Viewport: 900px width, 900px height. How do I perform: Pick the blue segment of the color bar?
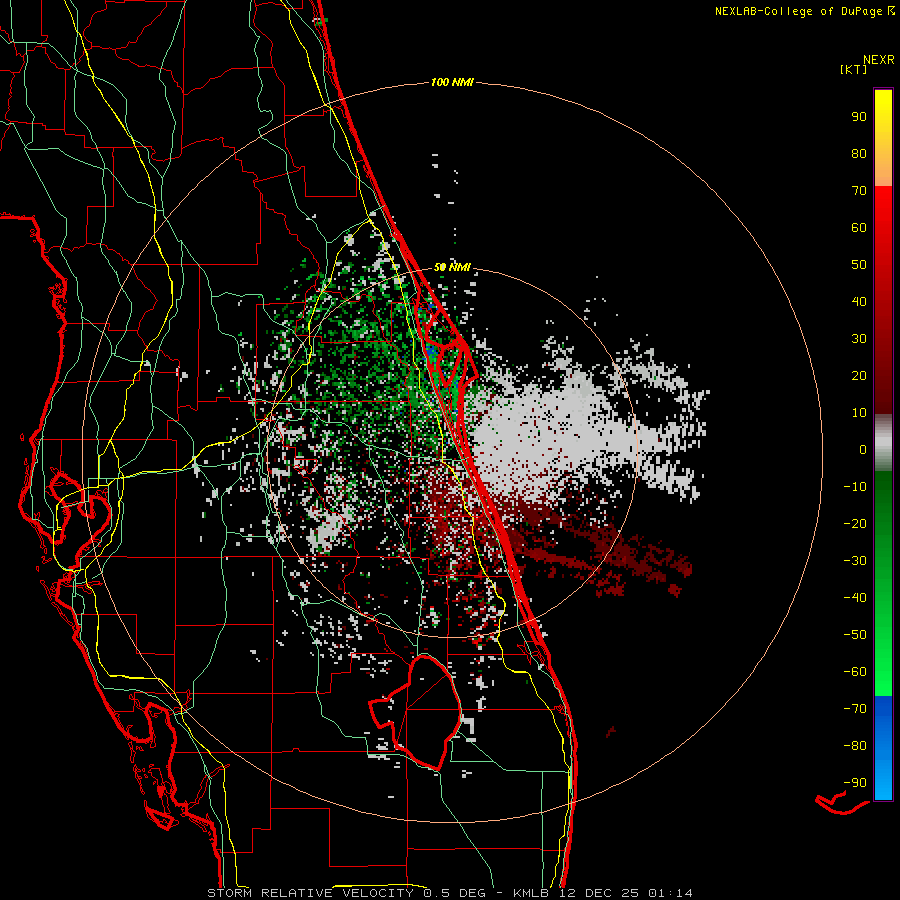click(x=883, y=748)
